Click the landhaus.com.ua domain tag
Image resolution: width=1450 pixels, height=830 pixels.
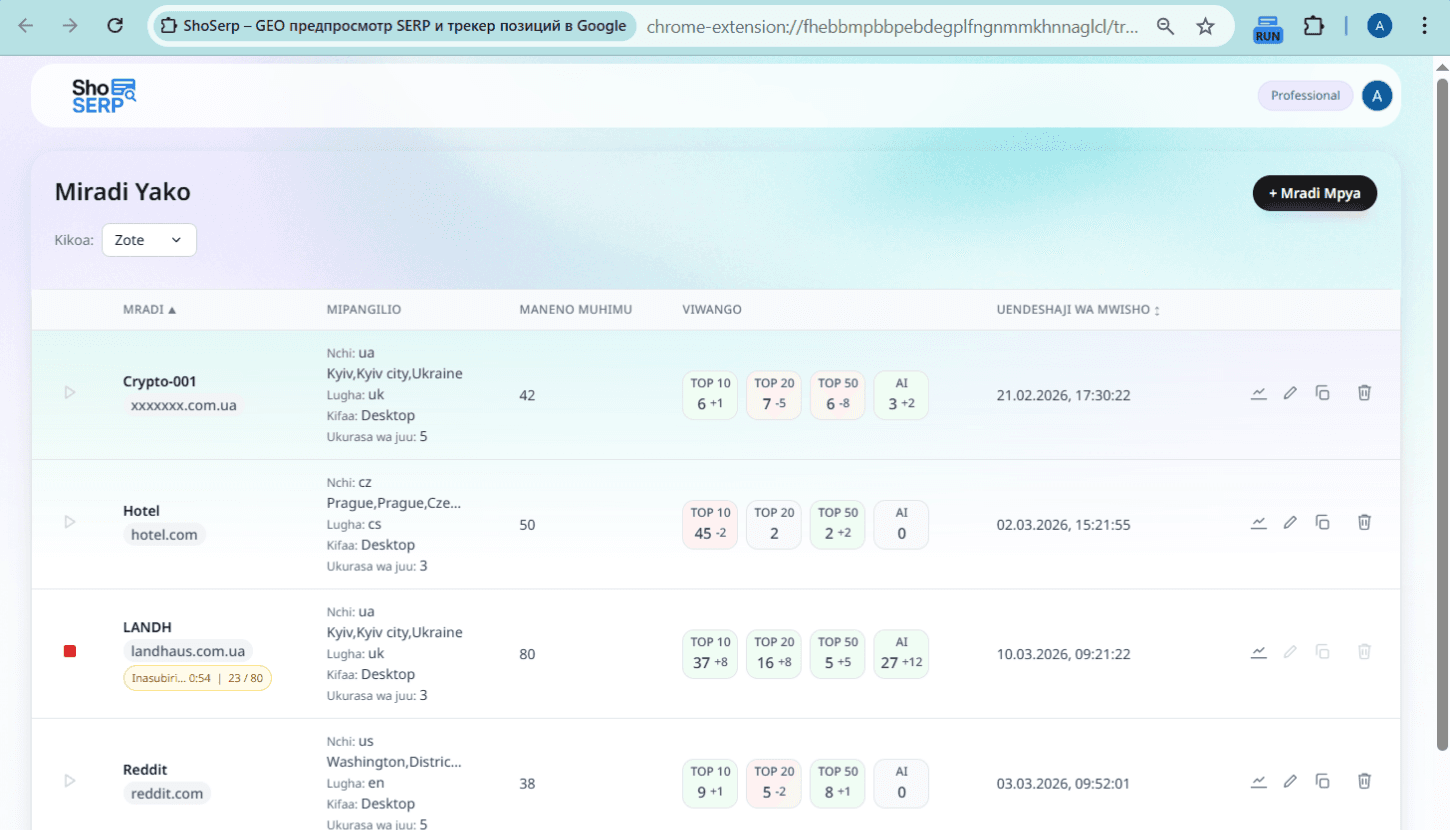pyautogui.click(x=188, y=651)
